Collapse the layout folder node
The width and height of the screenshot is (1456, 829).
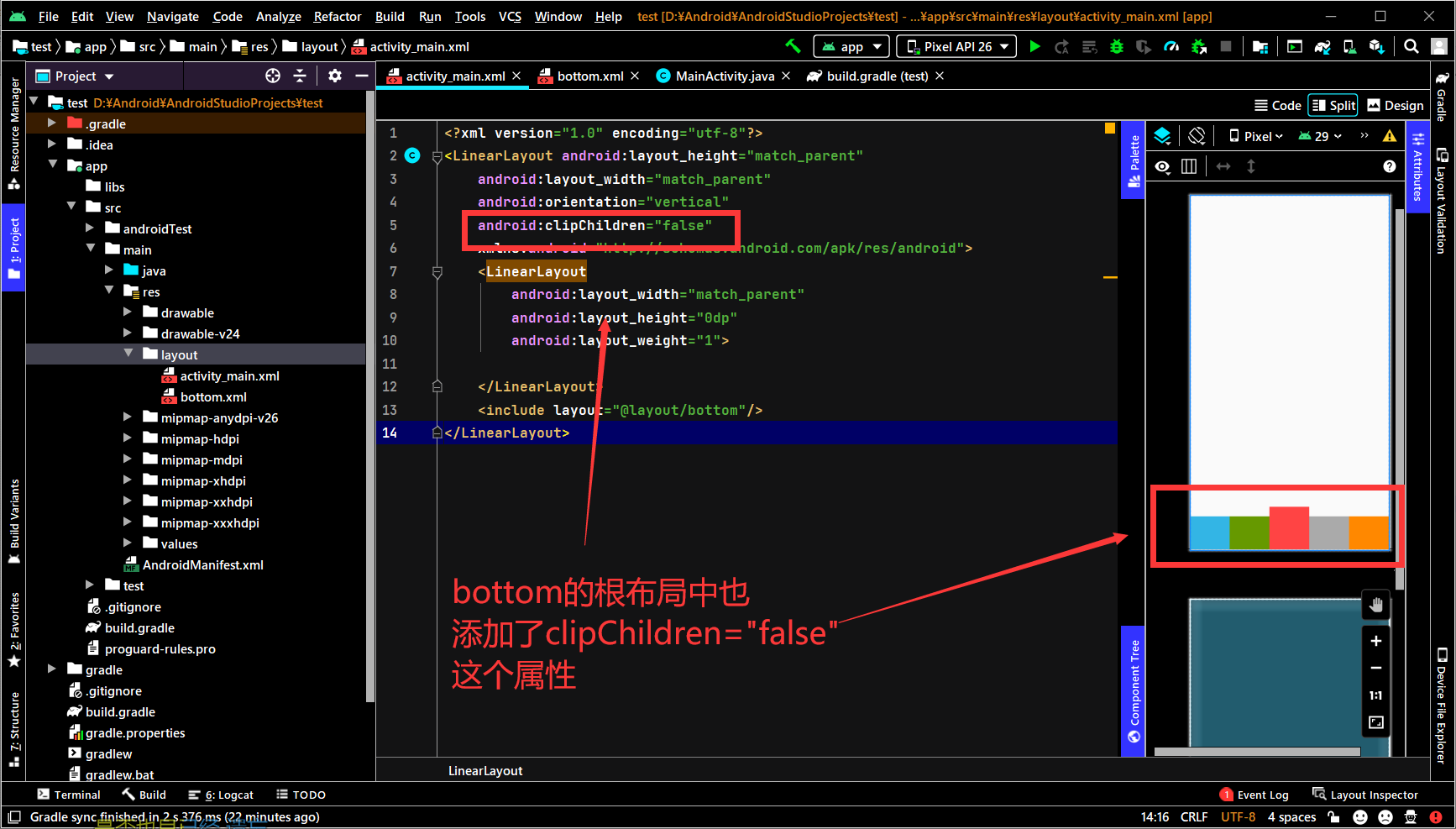point(128,354)
